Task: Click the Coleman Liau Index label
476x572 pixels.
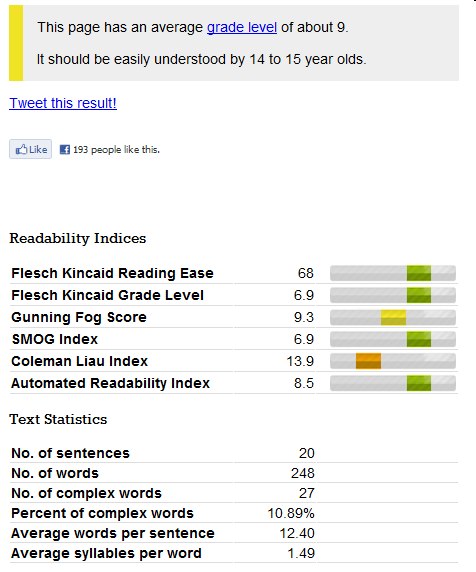Action: pos(80,361)
